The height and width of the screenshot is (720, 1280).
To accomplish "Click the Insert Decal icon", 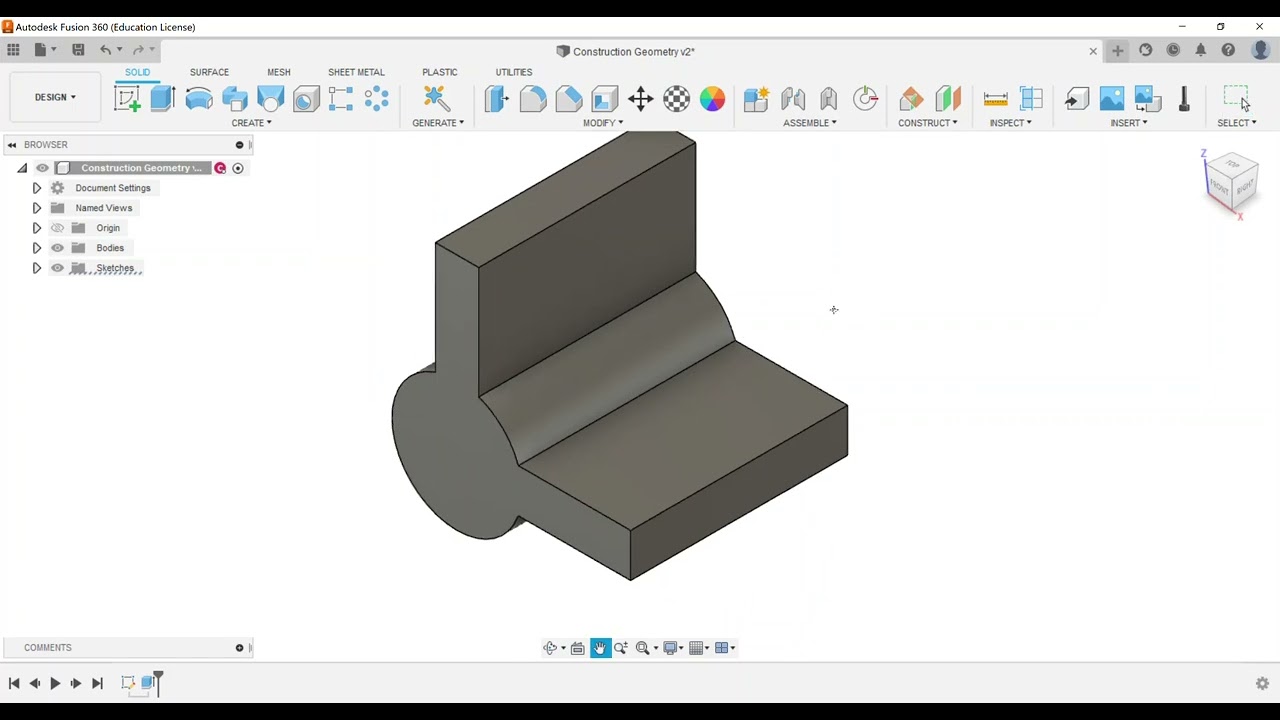I will coord(1112,98).
